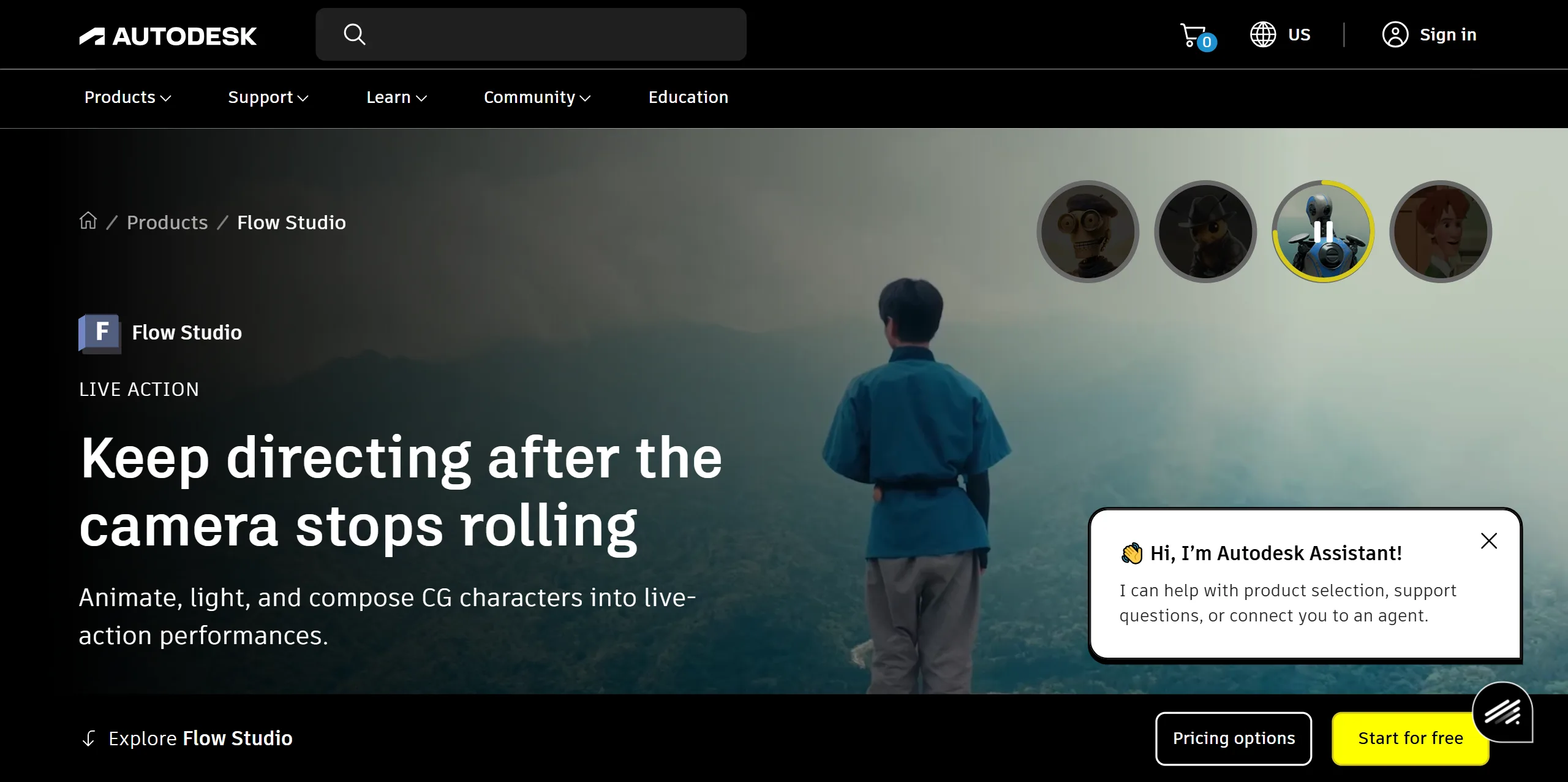Open the Autodesk Assistant chat launcher
1568x782 pixels.
tap(1502, 712)
